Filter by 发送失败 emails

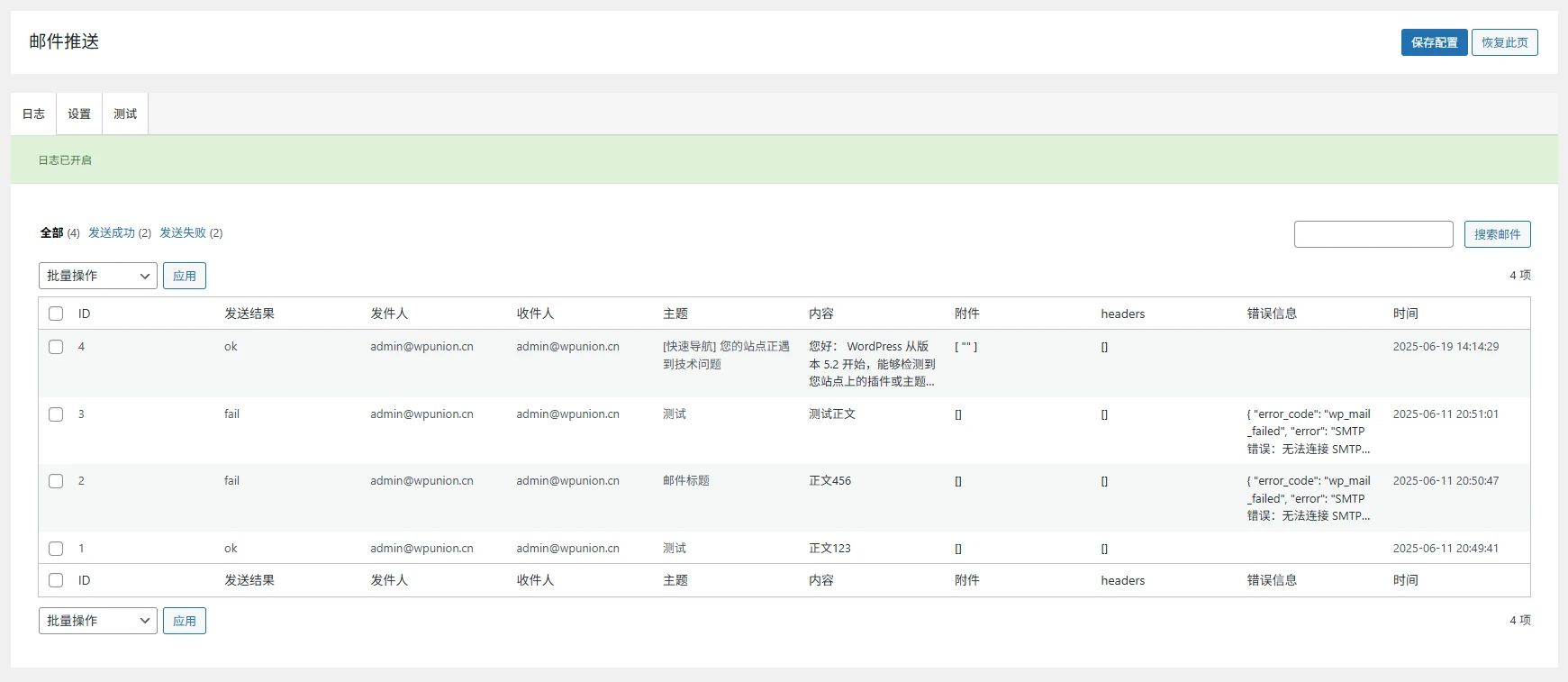coord(183,232)
